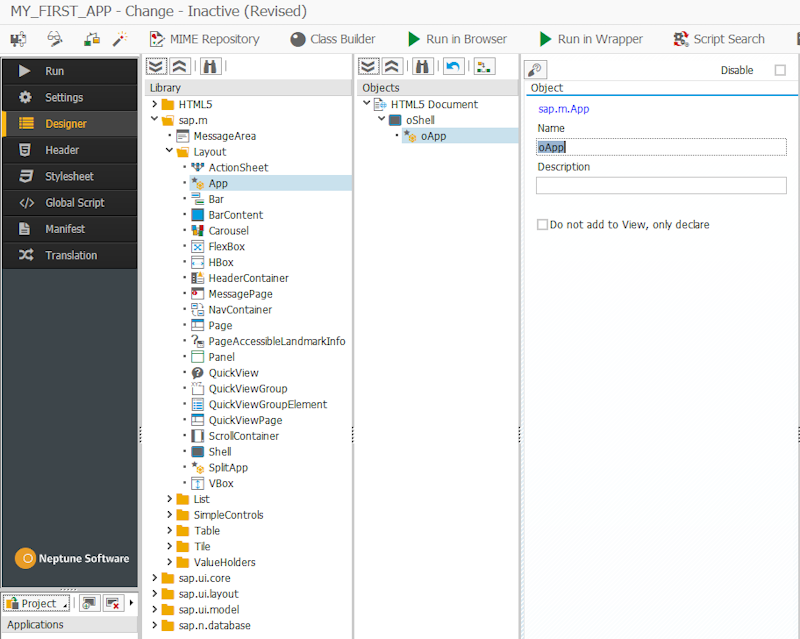Click the Description input field
Screen dimensions: 800x639
(661, 185)
